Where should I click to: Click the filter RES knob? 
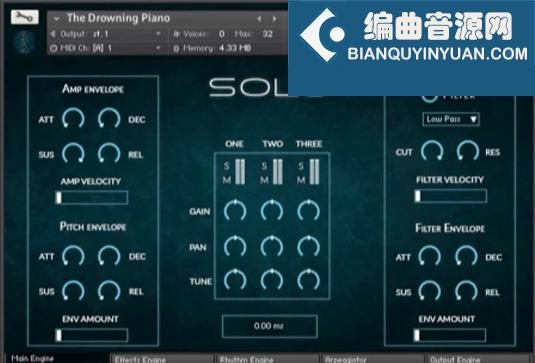click(468, 150)
